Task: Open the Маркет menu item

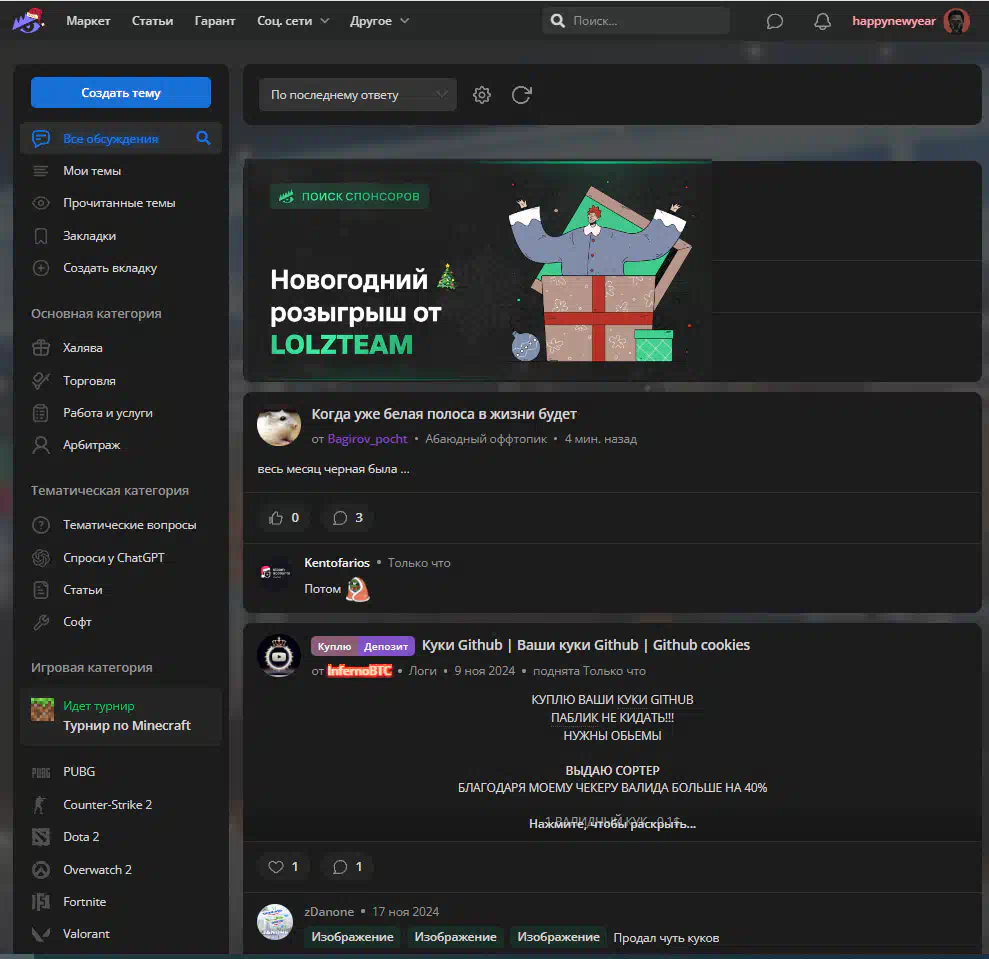Action: pyautogui.click(x=88, y=21)
